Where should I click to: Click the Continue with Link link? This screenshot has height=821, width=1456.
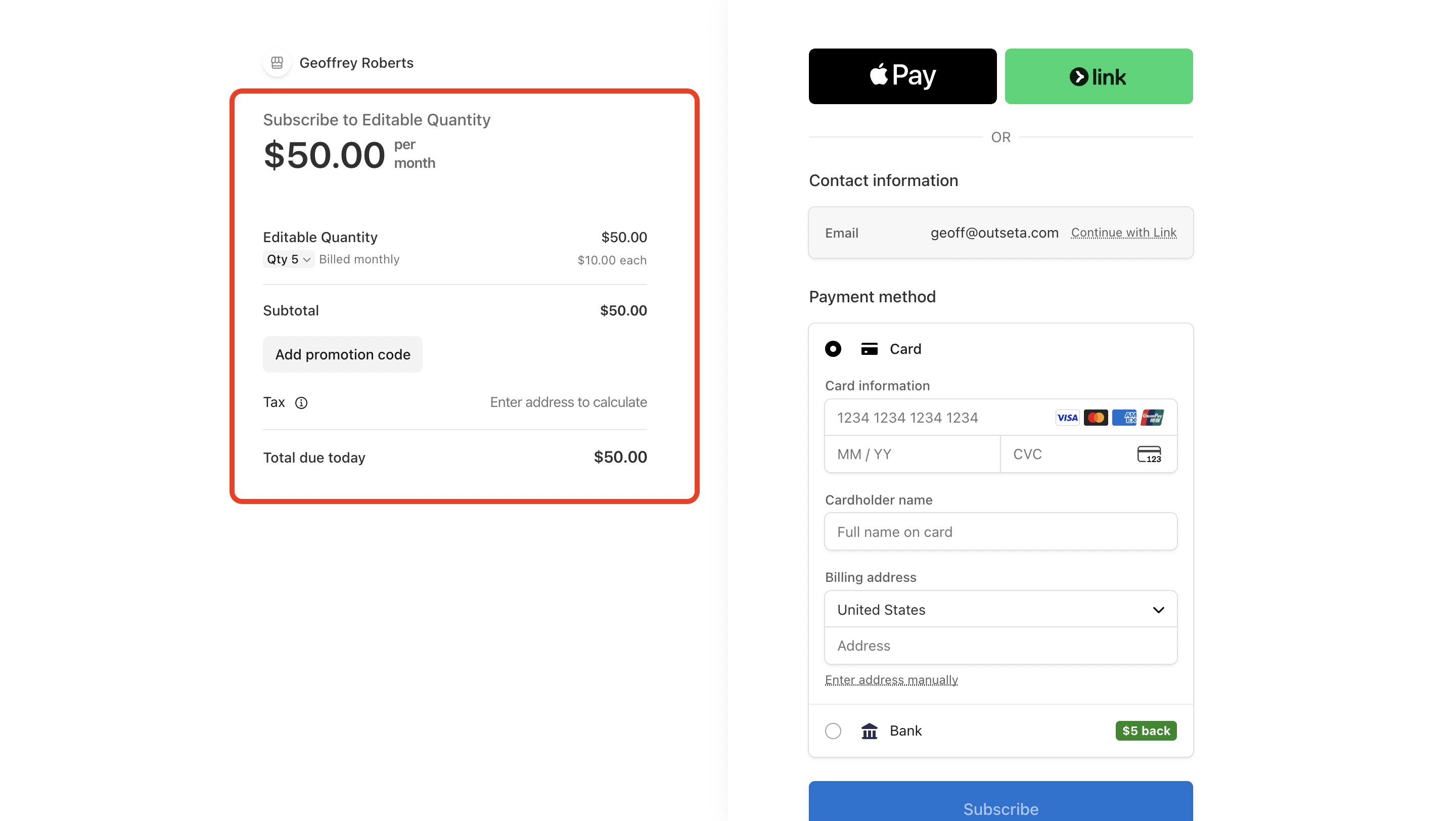point(1124,233)
